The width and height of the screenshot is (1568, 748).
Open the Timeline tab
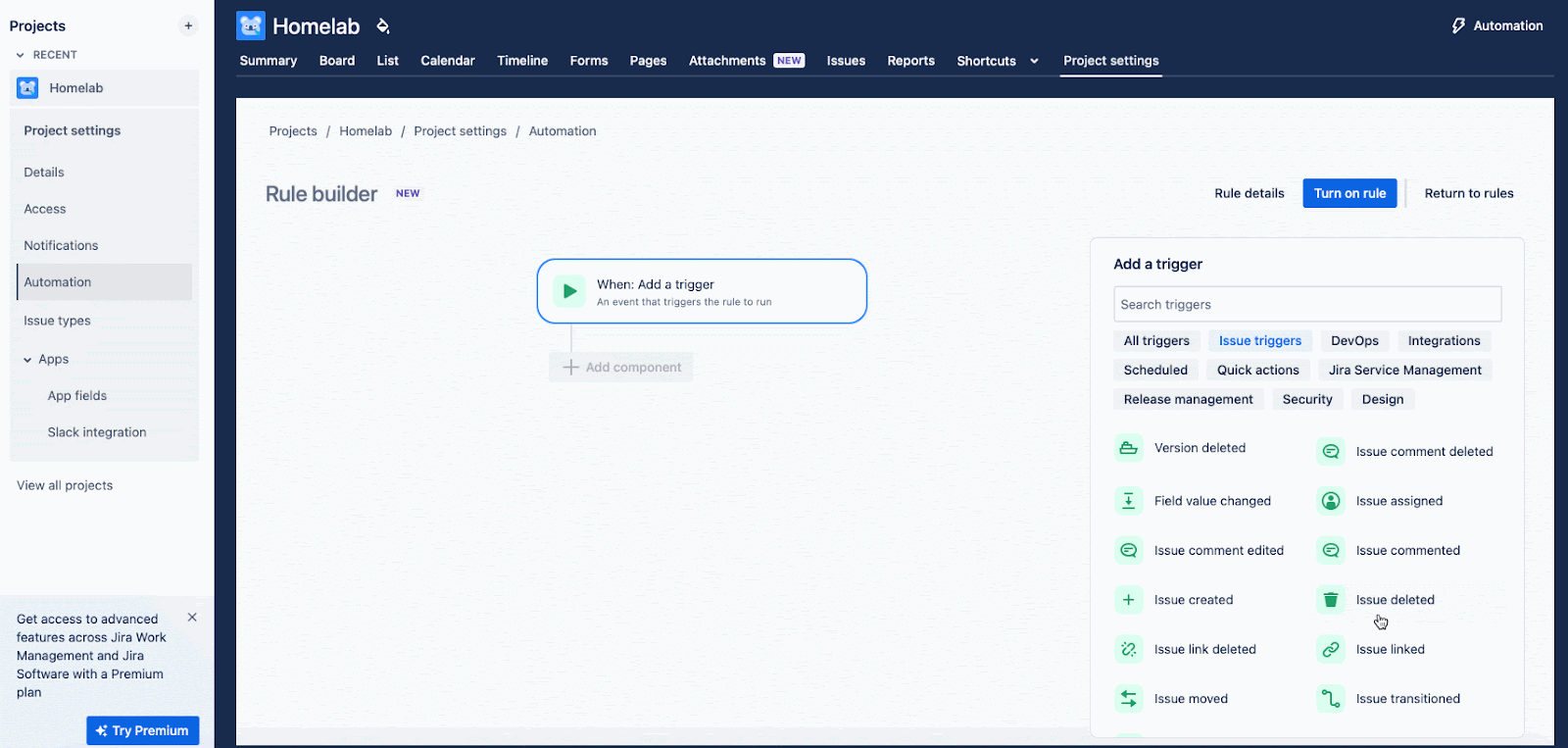(522, 61)
